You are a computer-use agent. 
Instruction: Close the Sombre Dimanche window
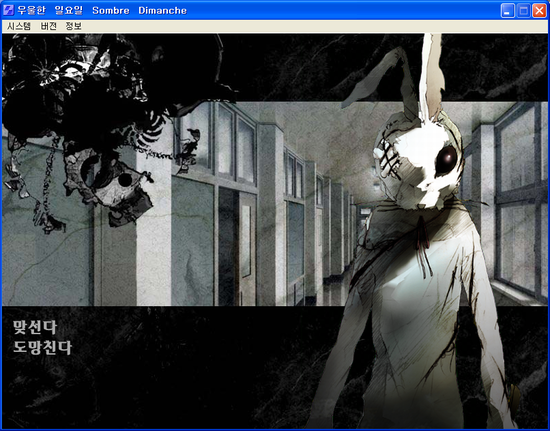[539, 11]
